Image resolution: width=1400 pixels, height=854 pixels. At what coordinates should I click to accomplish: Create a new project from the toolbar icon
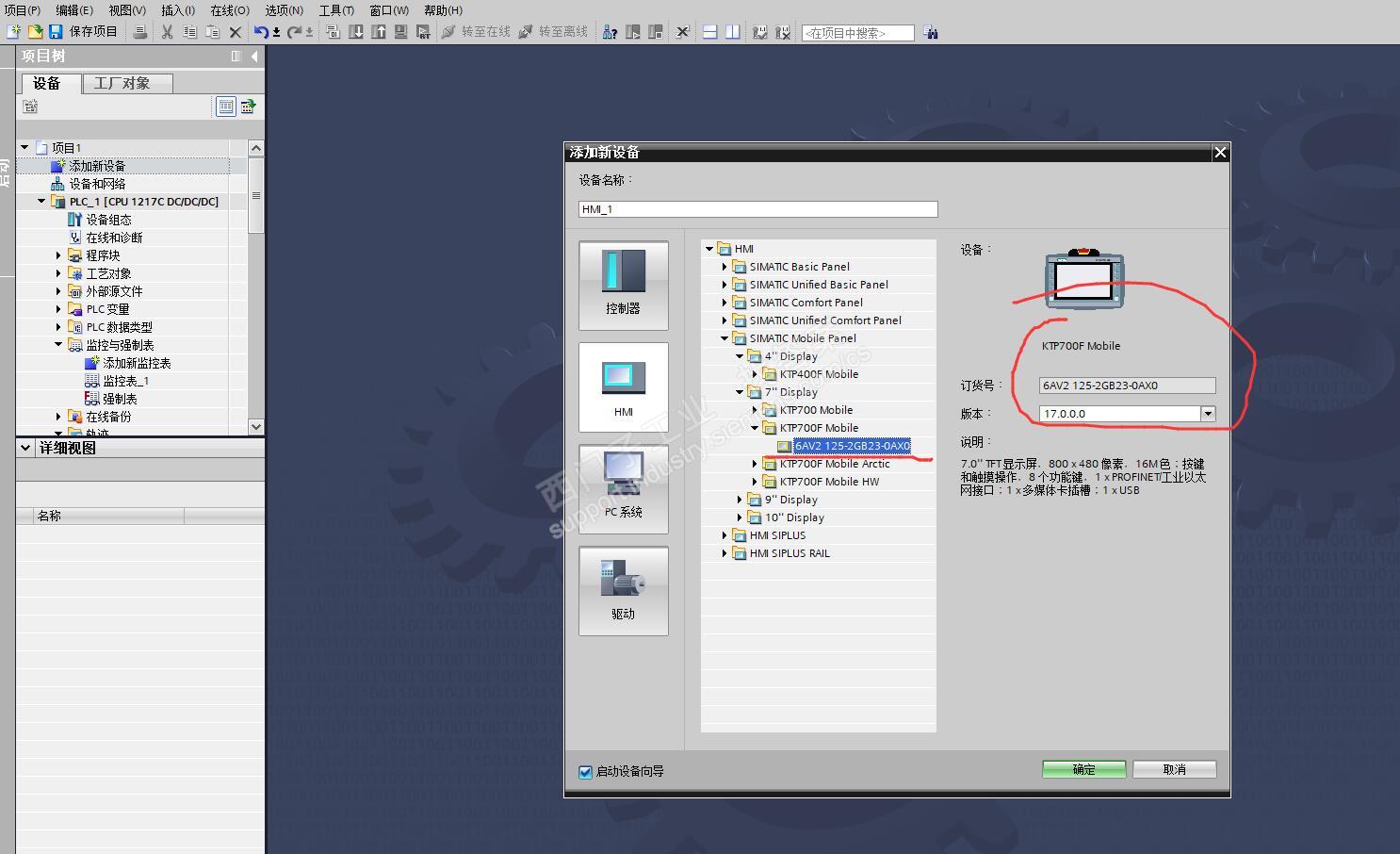[x=13, y=32]
